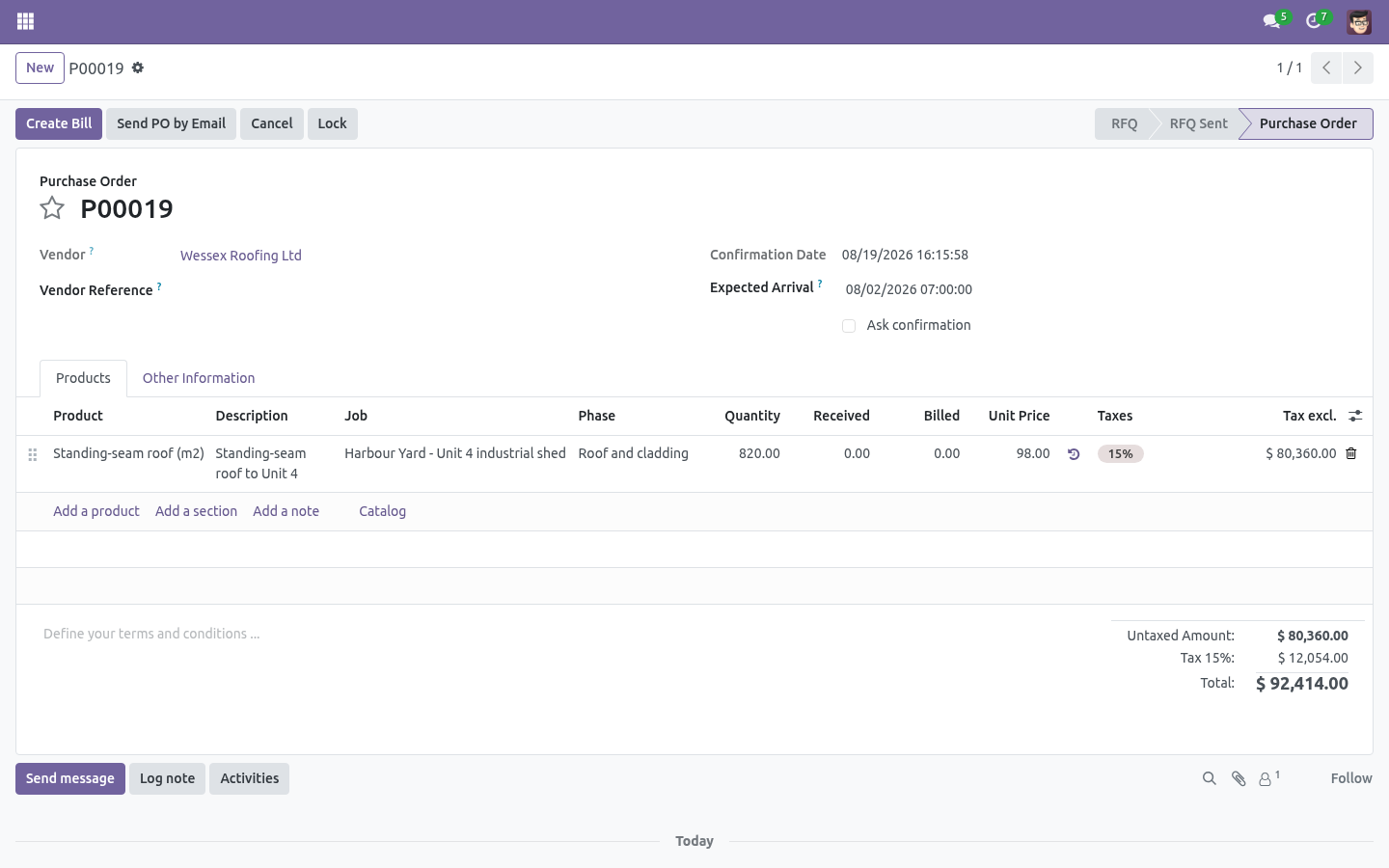Click the Total $ 92,414.00 amount
The height and width of the screenshot is (868, 1389).
pos(1302,684)
